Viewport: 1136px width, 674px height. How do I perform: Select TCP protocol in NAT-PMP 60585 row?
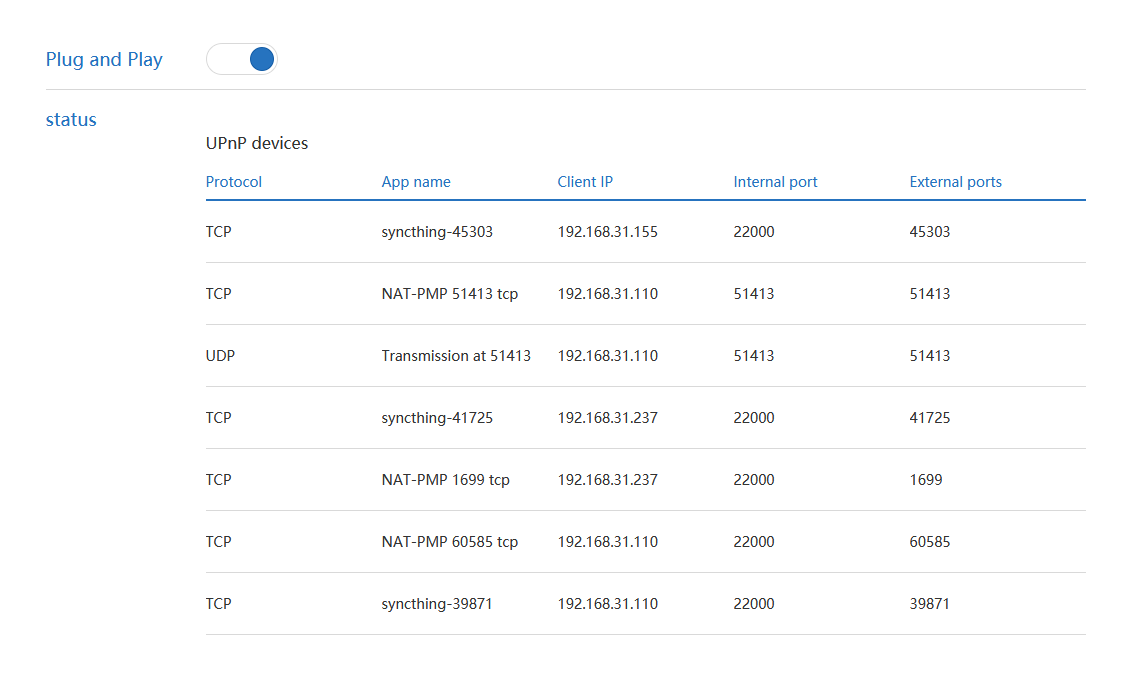click(218, 542)
